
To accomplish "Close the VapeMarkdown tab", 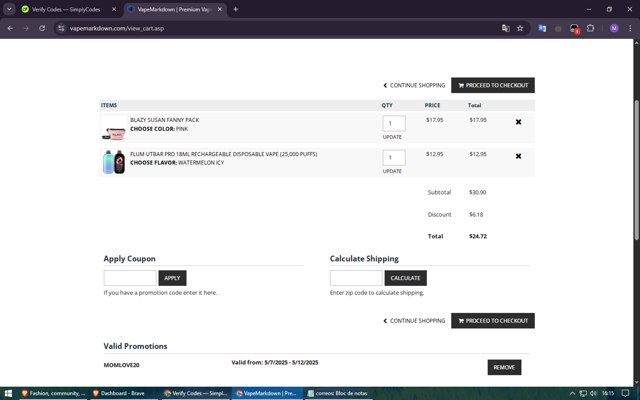I will tap(220, 9).
